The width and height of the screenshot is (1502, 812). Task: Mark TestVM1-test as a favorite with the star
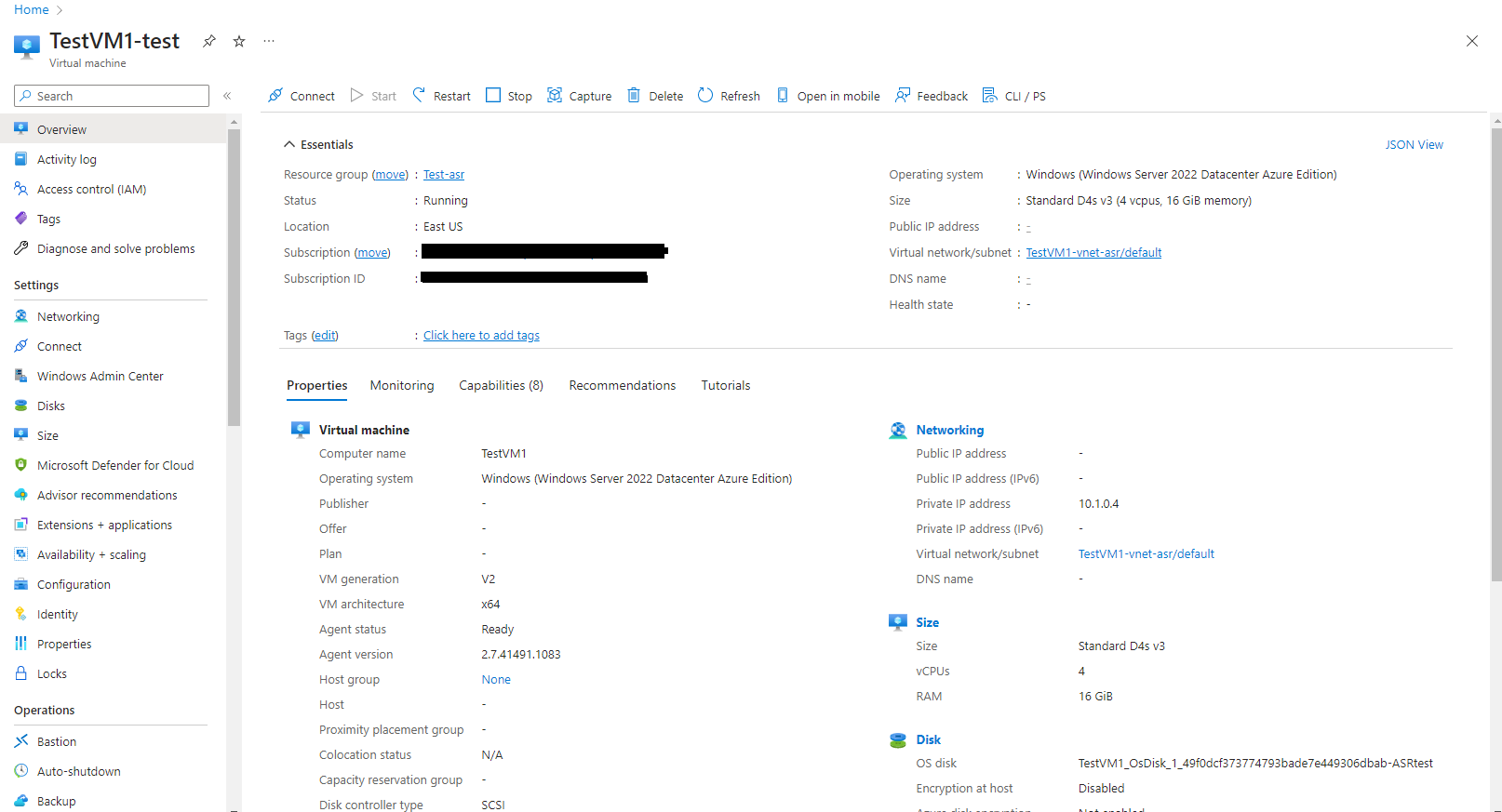point(239,41)
